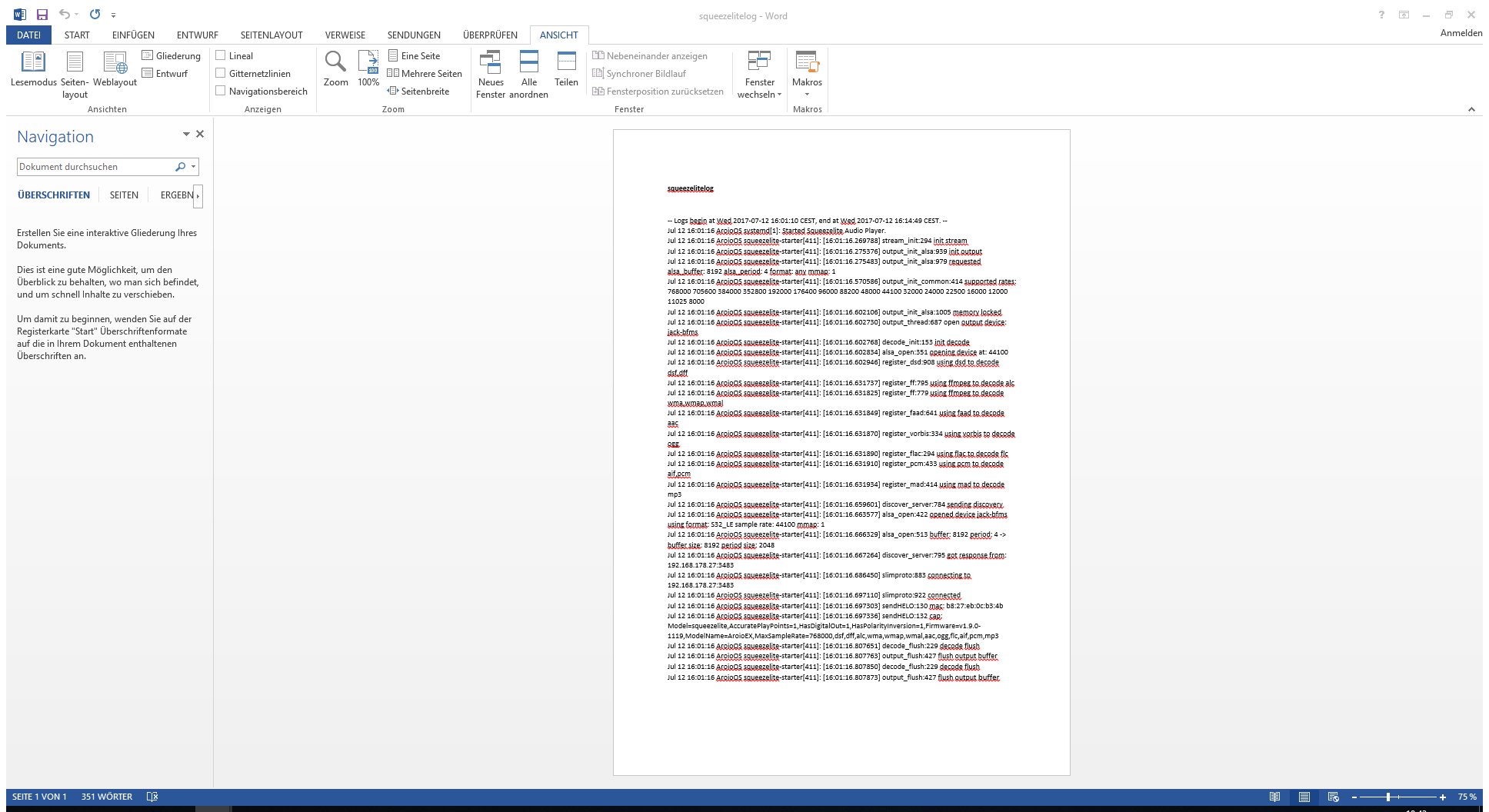Click zoom slider handle
Image resolution: width=1489 pixels, height=812 pixels.
point(1388,797)
